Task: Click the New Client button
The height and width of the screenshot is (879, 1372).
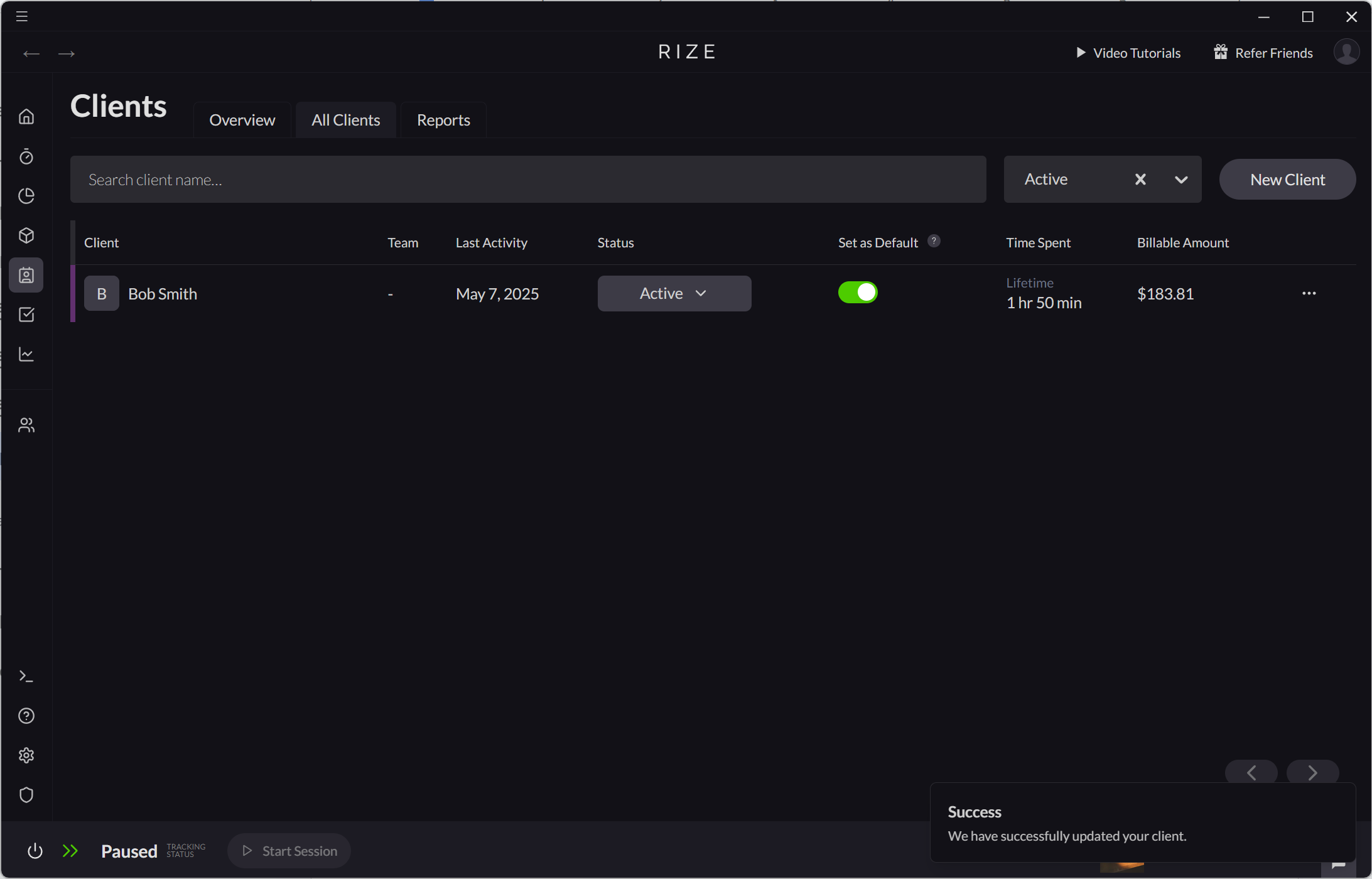Action: 1287,180
